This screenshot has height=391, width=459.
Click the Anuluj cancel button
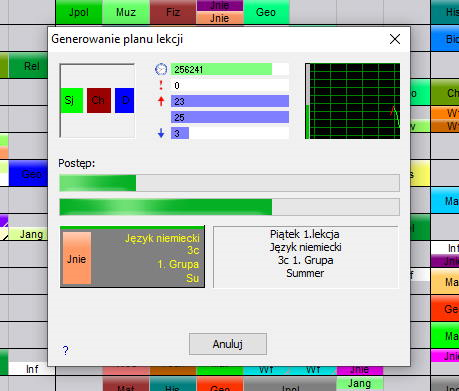pos(228,344)
